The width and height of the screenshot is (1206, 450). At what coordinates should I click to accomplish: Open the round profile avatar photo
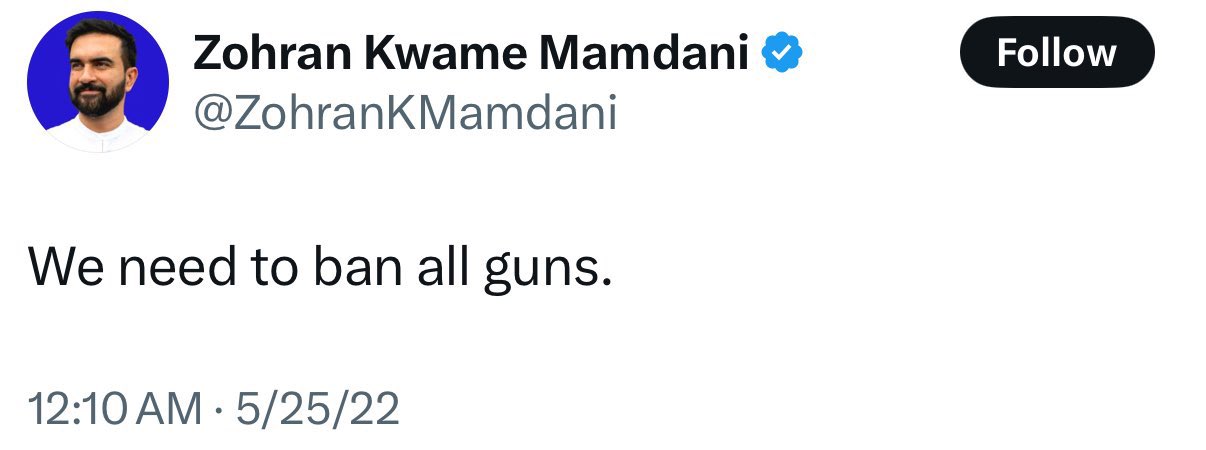tap(98, 83)
